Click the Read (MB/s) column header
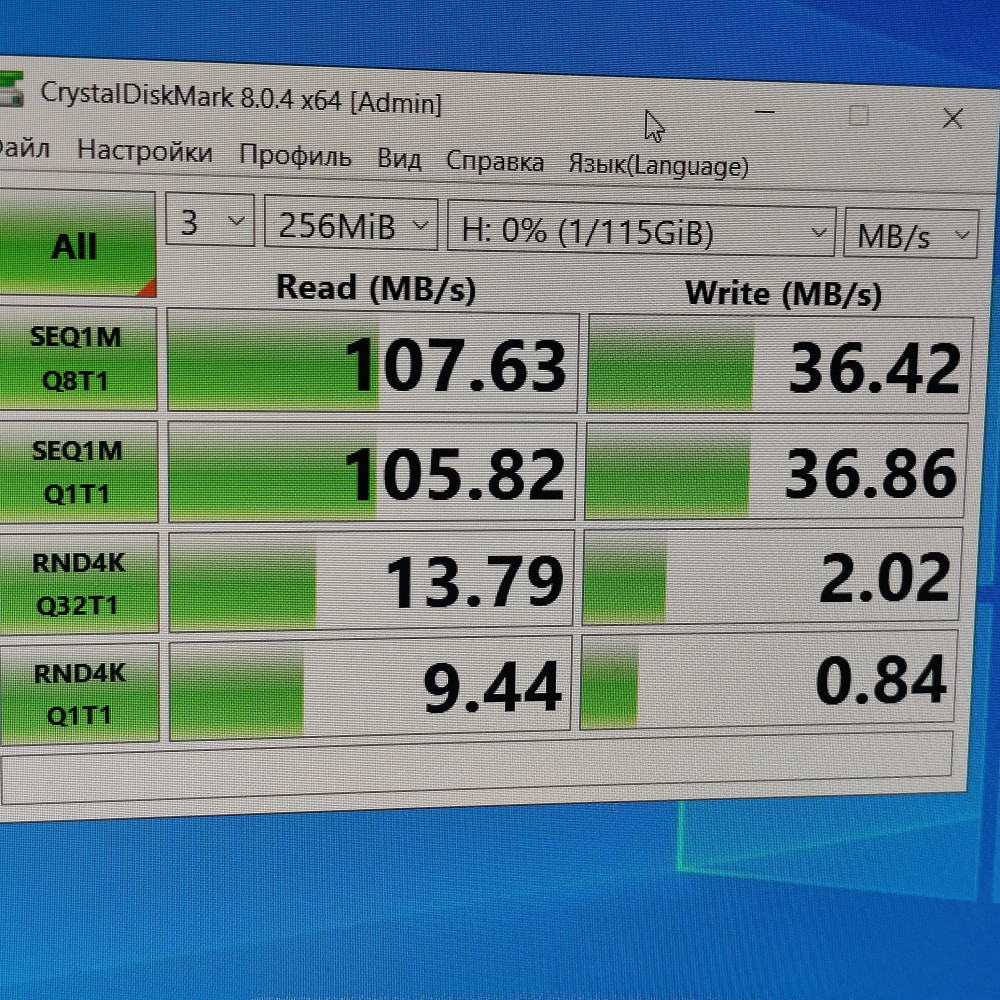Viewport: 1000px width, 1000px height. (376, 288)
